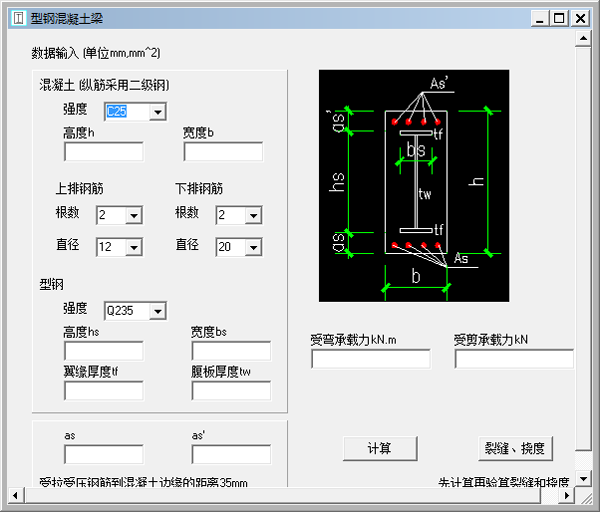The height and width of the screenshot is (512, 600).
Task: Click the 数据输入 (单位mm,mm^2) label
Action: point(96,53)
